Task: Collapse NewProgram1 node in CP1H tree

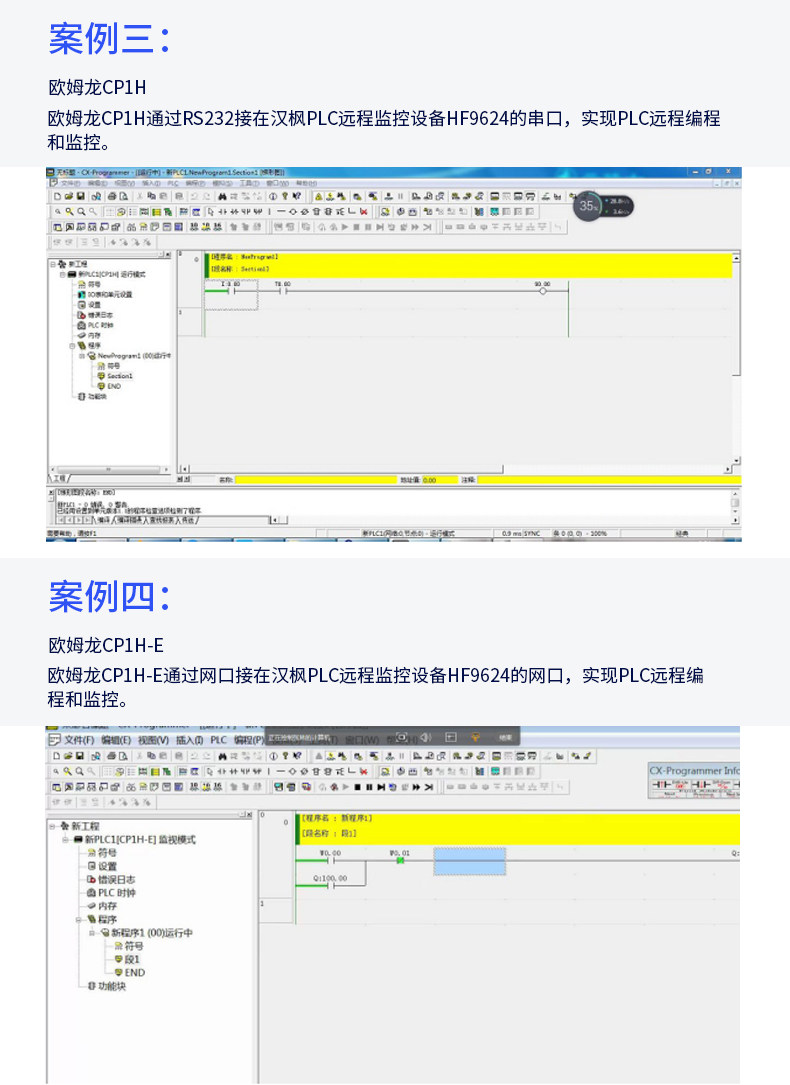Action: pos(82,356)
